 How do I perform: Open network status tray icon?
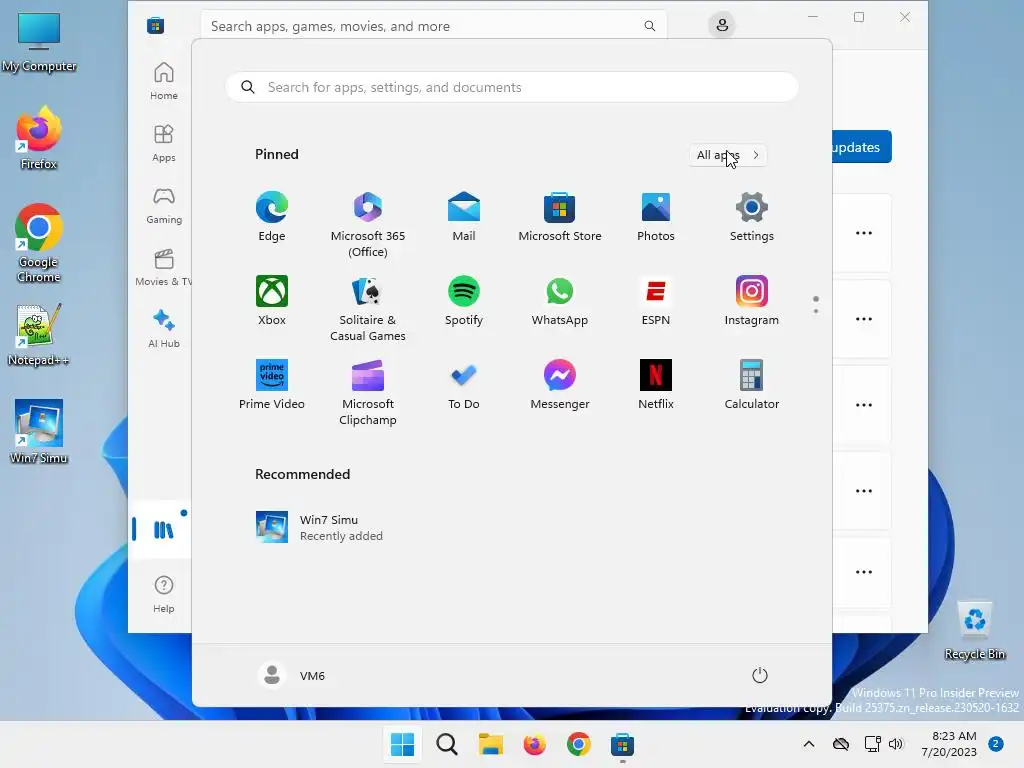[x=872, y=744]
